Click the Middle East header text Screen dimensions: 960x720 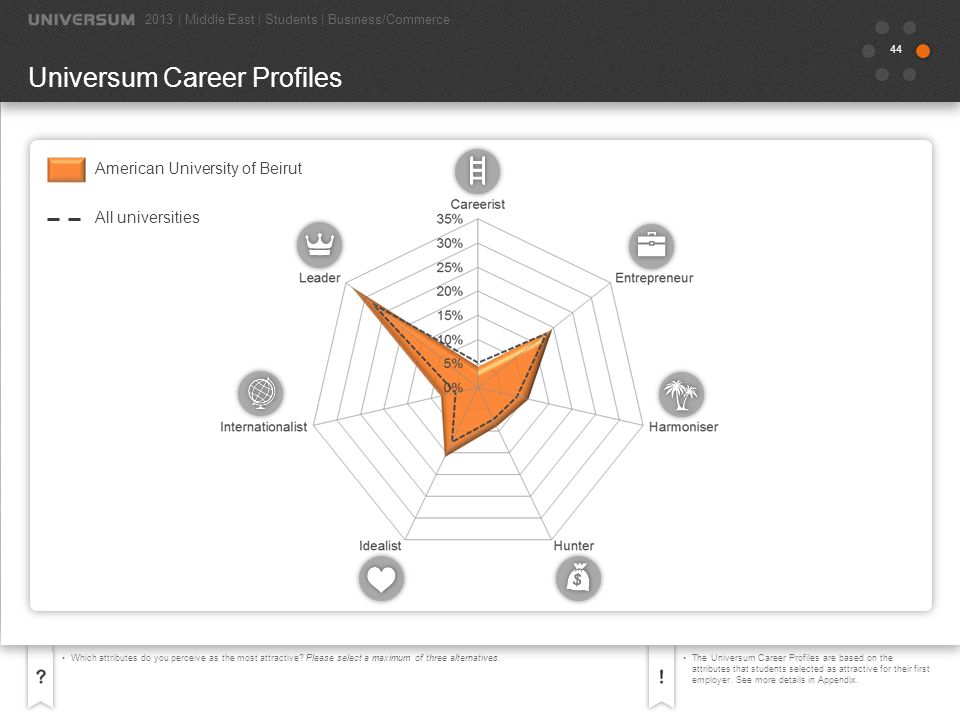click(219, 20)
